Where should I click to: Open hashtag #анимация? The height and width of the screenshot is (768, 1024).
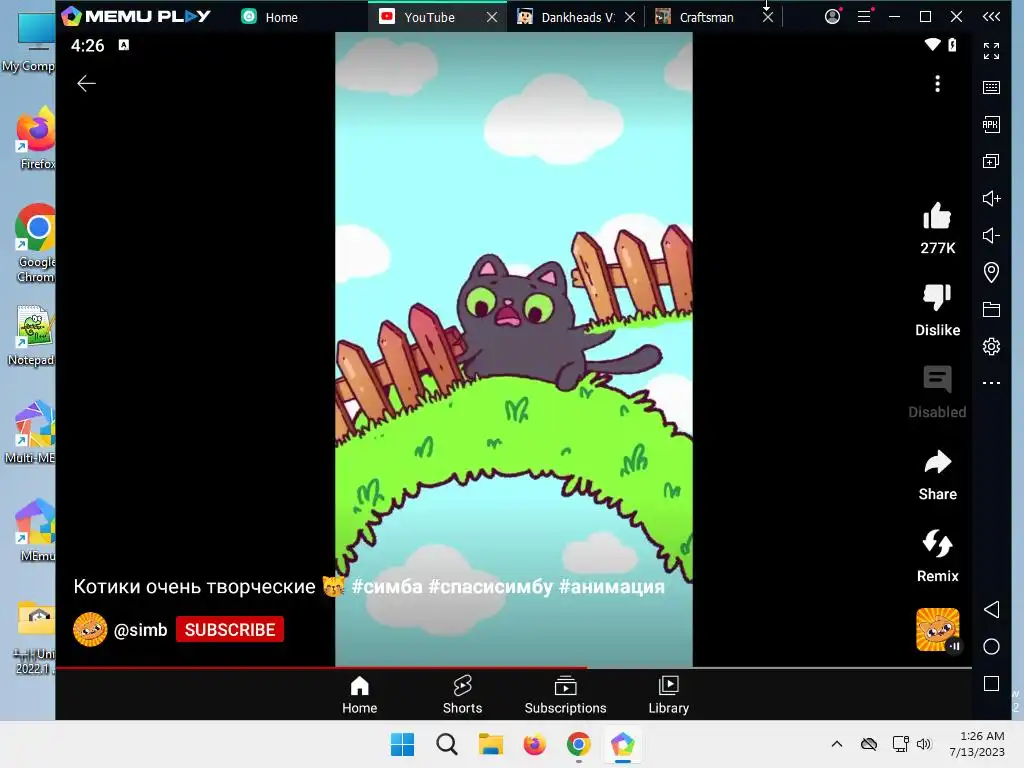tap(612, 586)
